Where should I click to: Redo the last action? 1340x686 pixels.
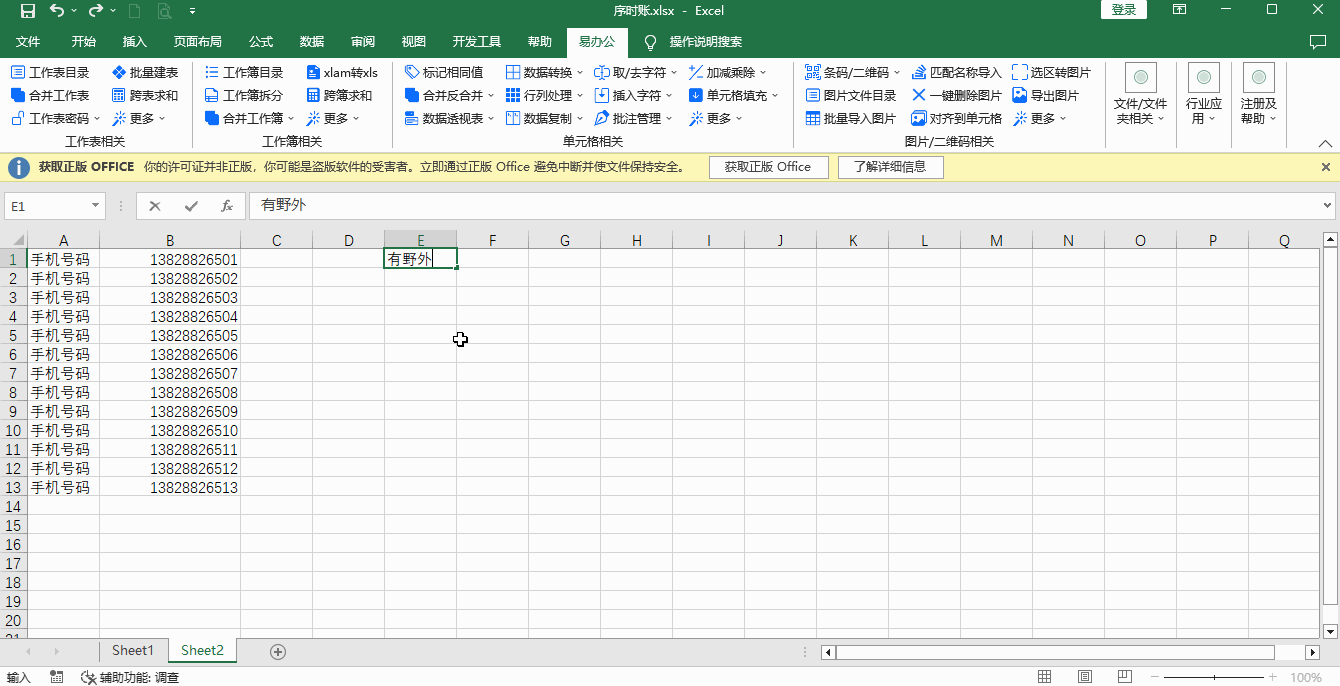[96, 11]
